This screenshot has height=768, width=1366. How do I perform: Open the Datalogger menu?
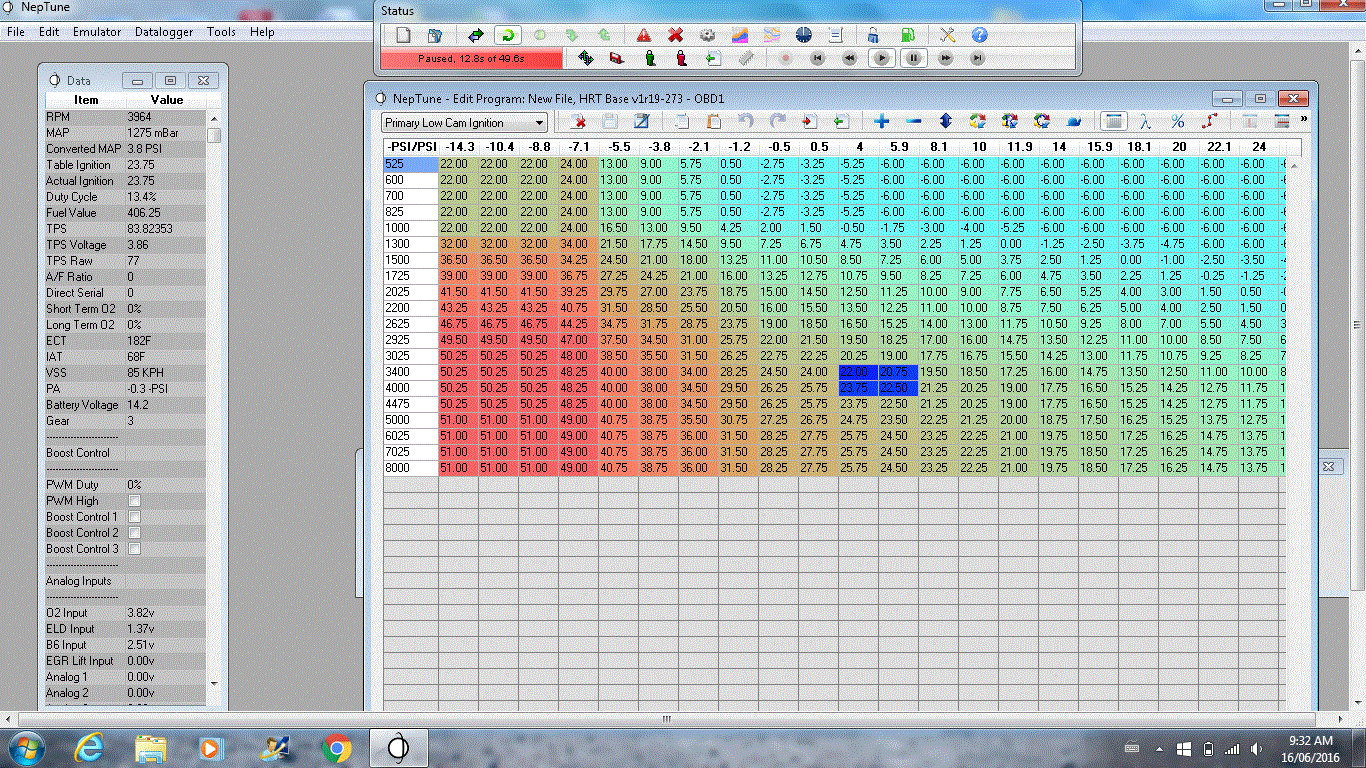[x=164, y=32]
